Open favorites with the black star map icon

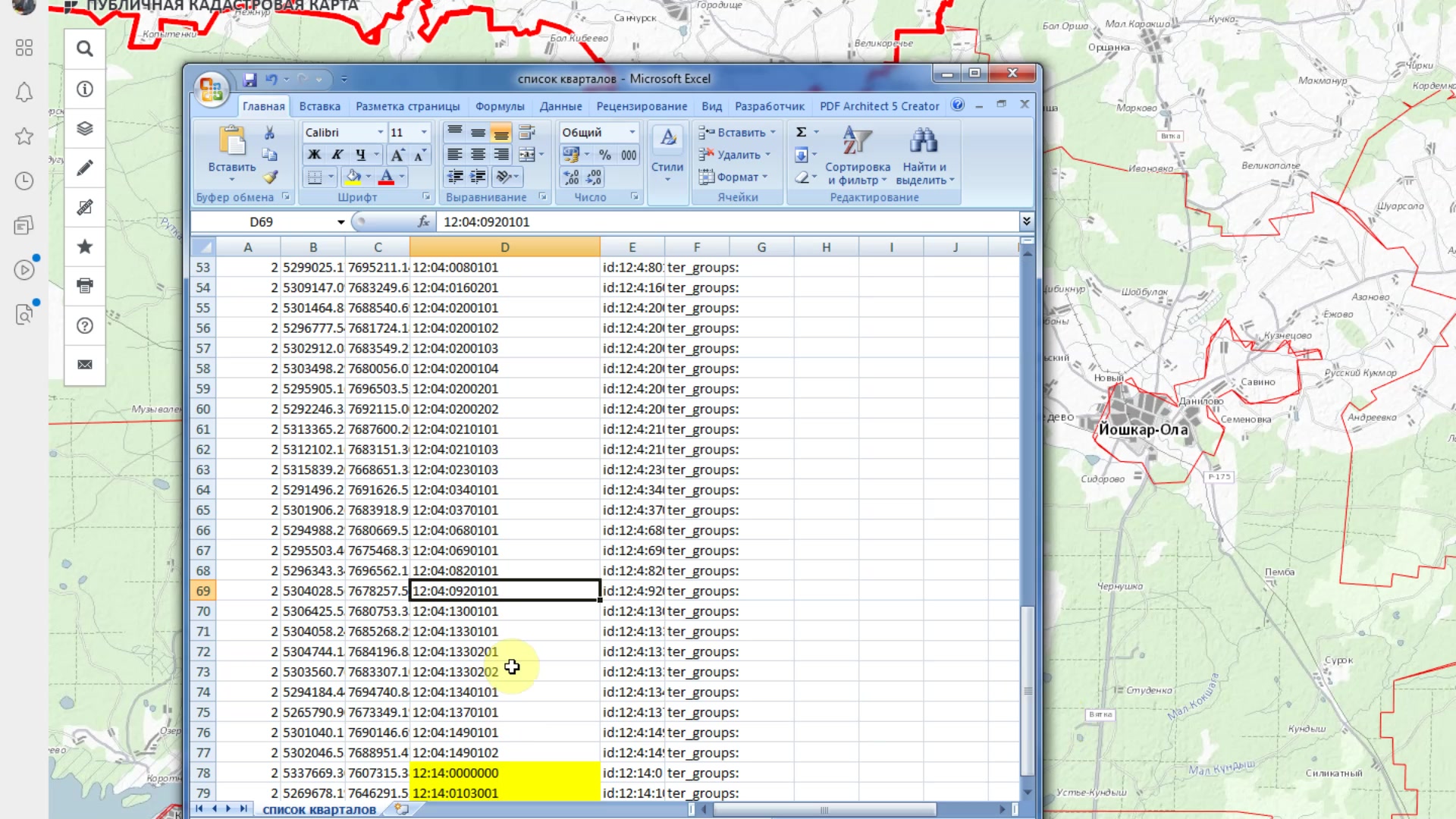tap(85, 246)
